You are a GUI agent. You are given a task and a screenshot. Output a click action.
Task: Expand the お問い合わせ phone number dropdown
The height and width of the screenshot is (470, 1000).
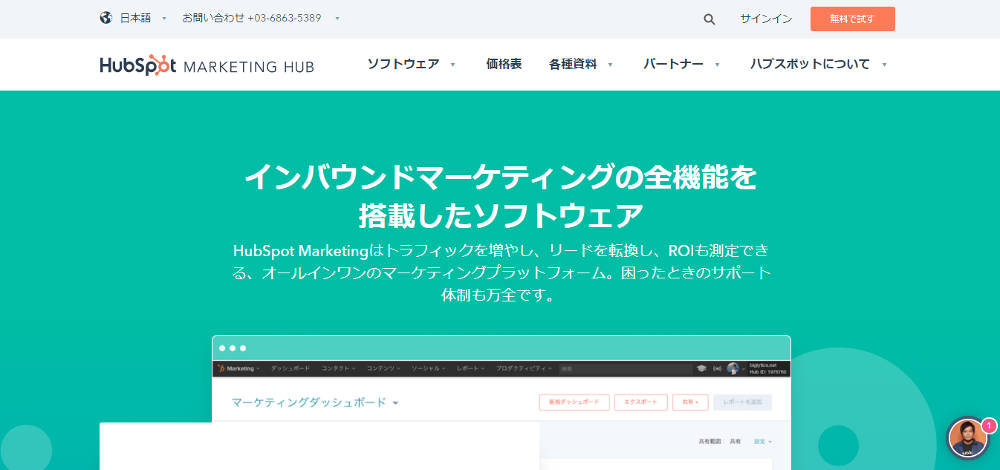[261, 18]
